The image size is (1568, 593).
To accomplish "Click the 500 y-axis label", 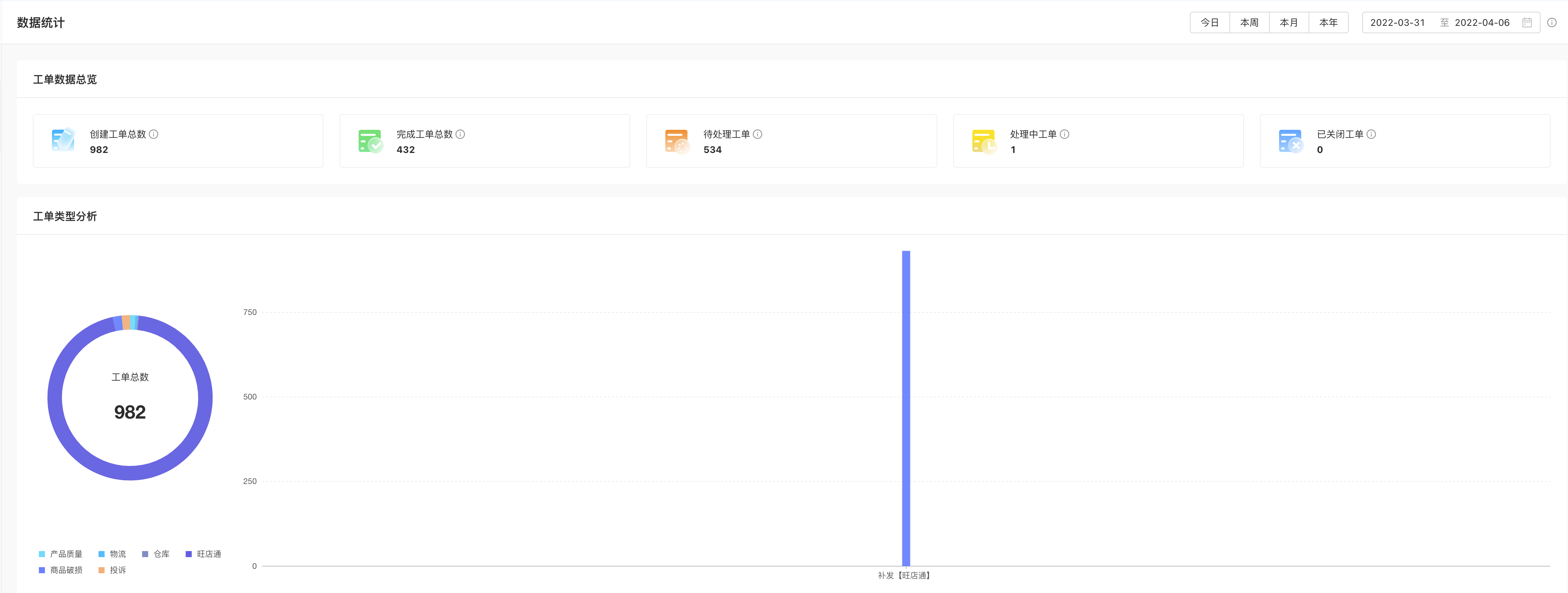I will tap(250, 397).
